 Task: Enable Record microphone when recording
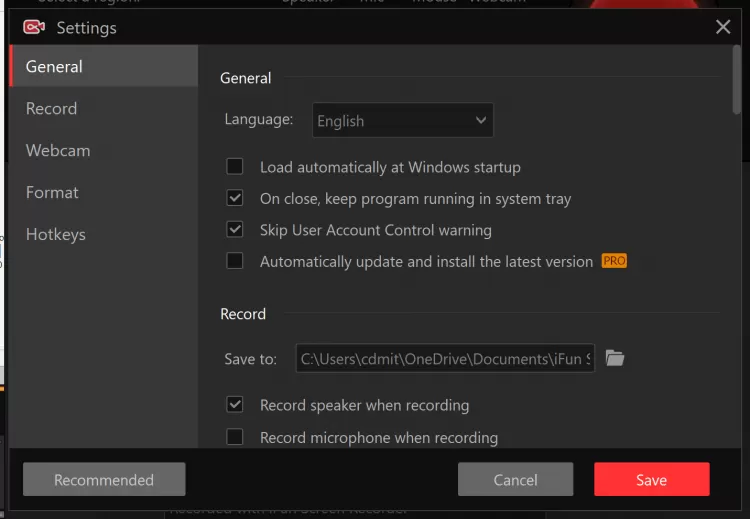[235, 437]
